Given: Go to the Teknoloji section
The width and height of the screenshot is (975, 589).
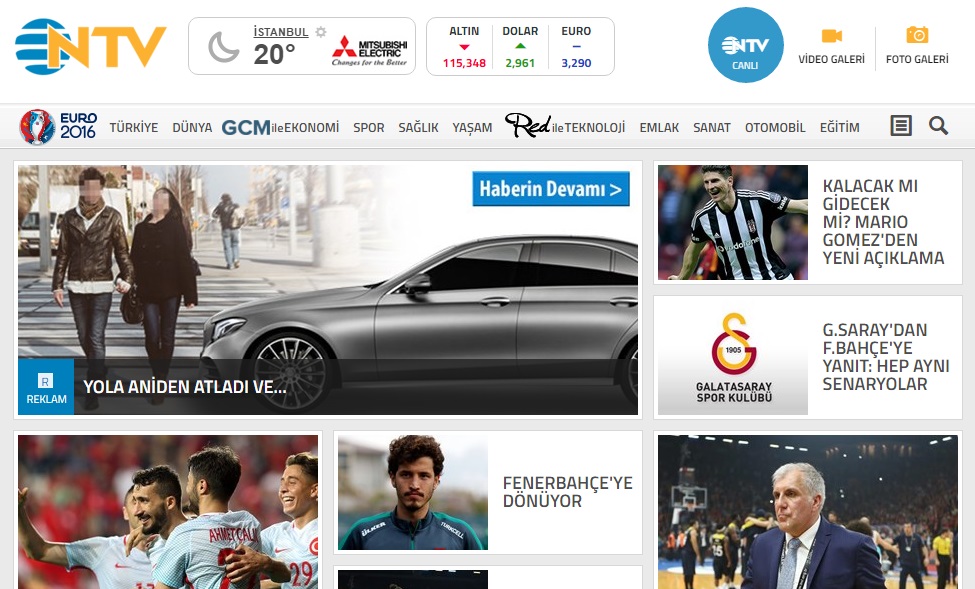Looking at the screenshot, I should [x=594, y=128].
